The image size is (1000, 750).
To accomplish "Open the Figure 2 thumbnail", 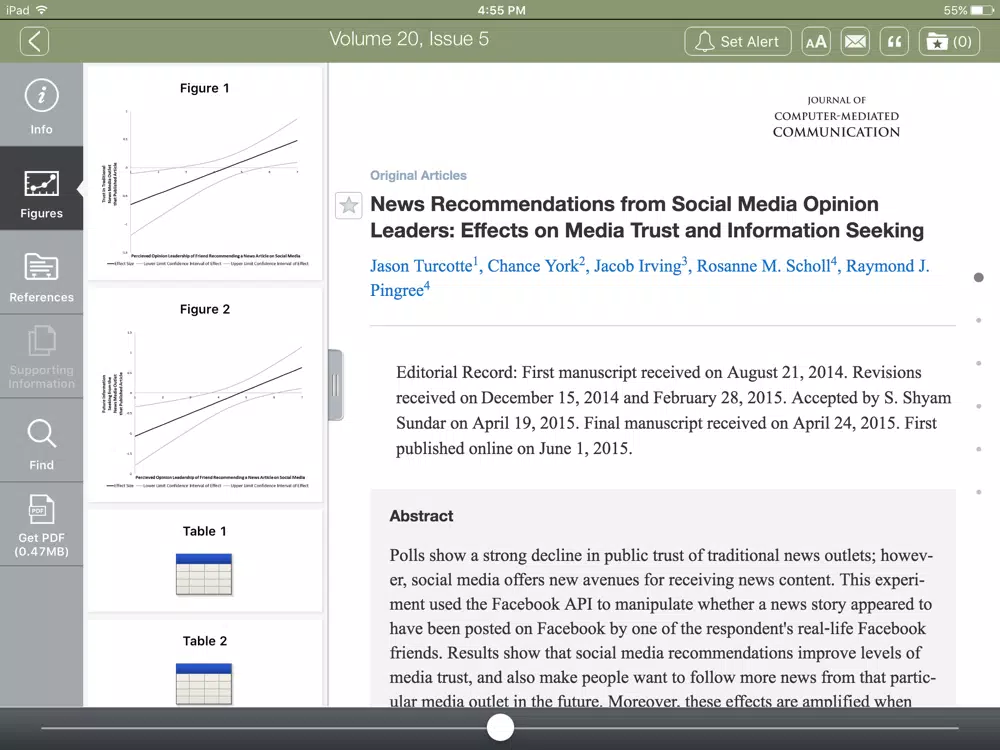I will (x=205, y=395).
